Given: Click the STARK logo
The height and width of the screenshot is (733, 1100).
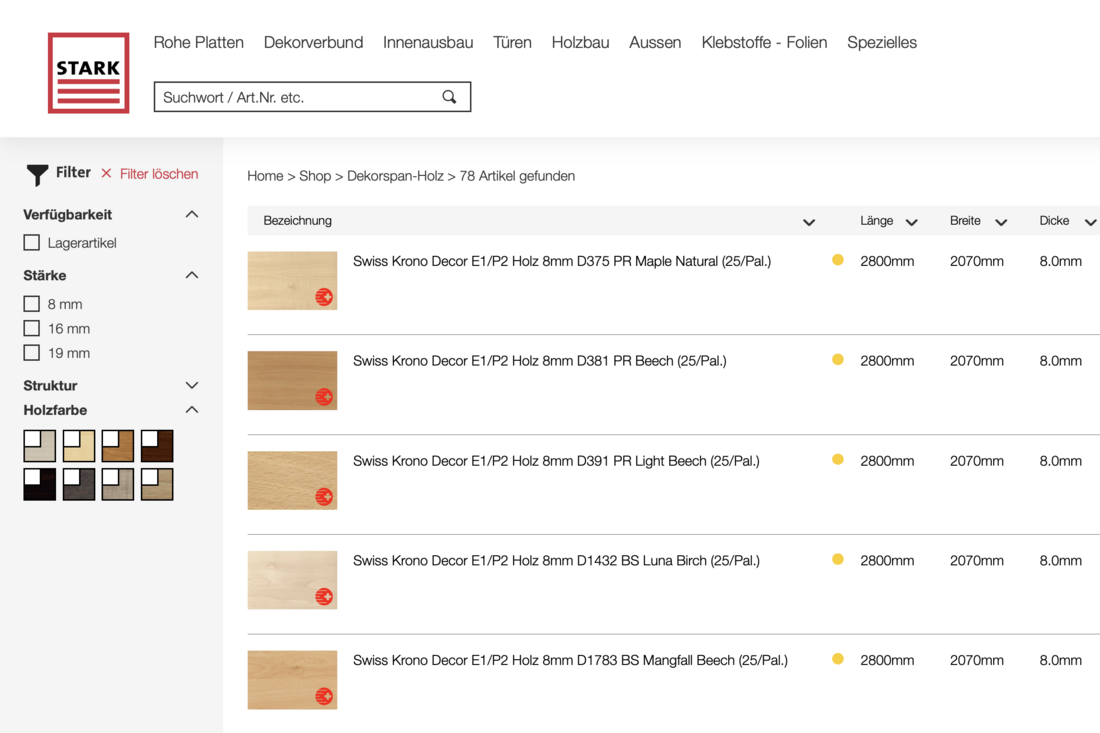Looking at the screenshot, I should (x=88, y=73).
